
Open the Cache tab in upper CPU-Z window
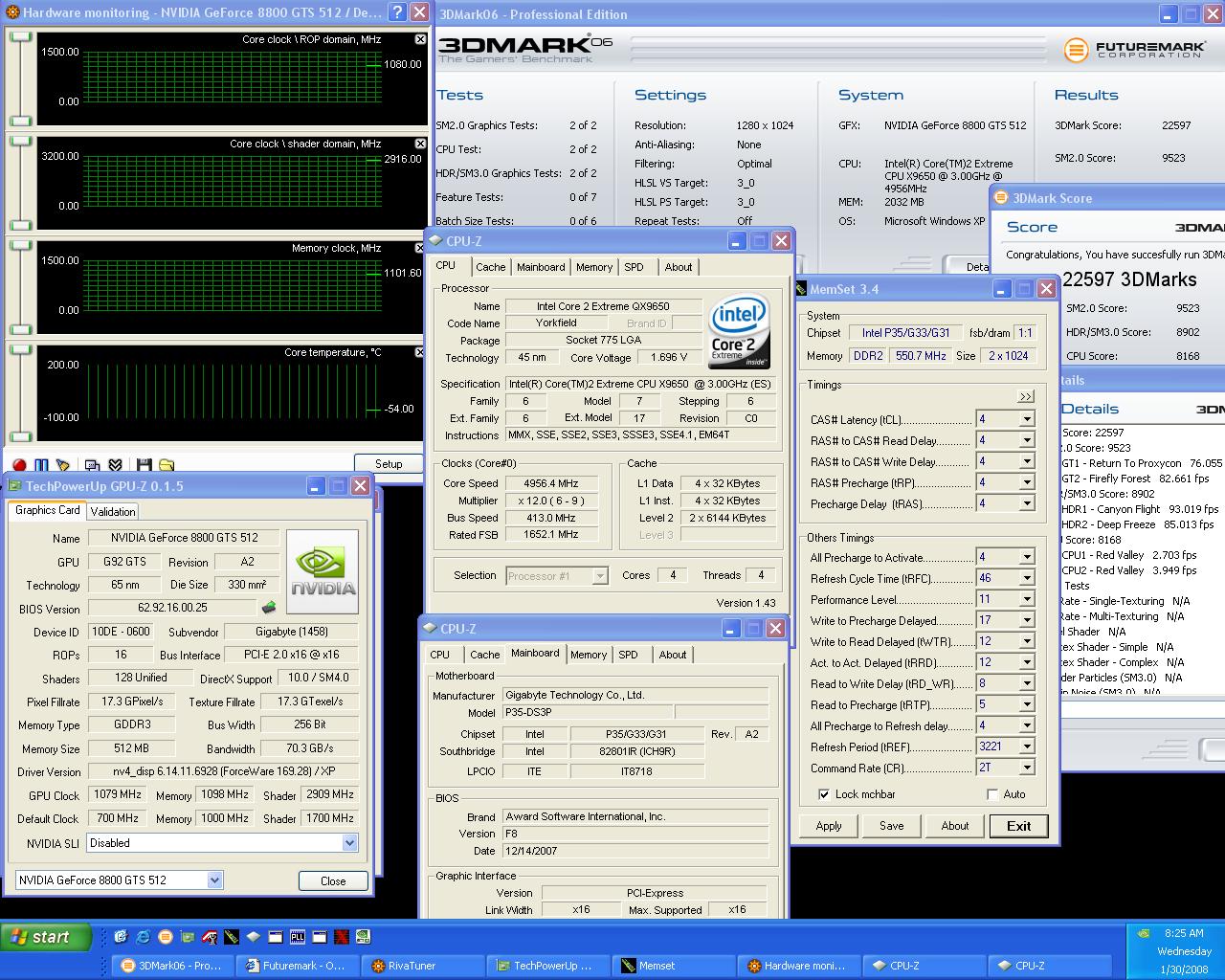pyautogui.click(x=491, y=267)
